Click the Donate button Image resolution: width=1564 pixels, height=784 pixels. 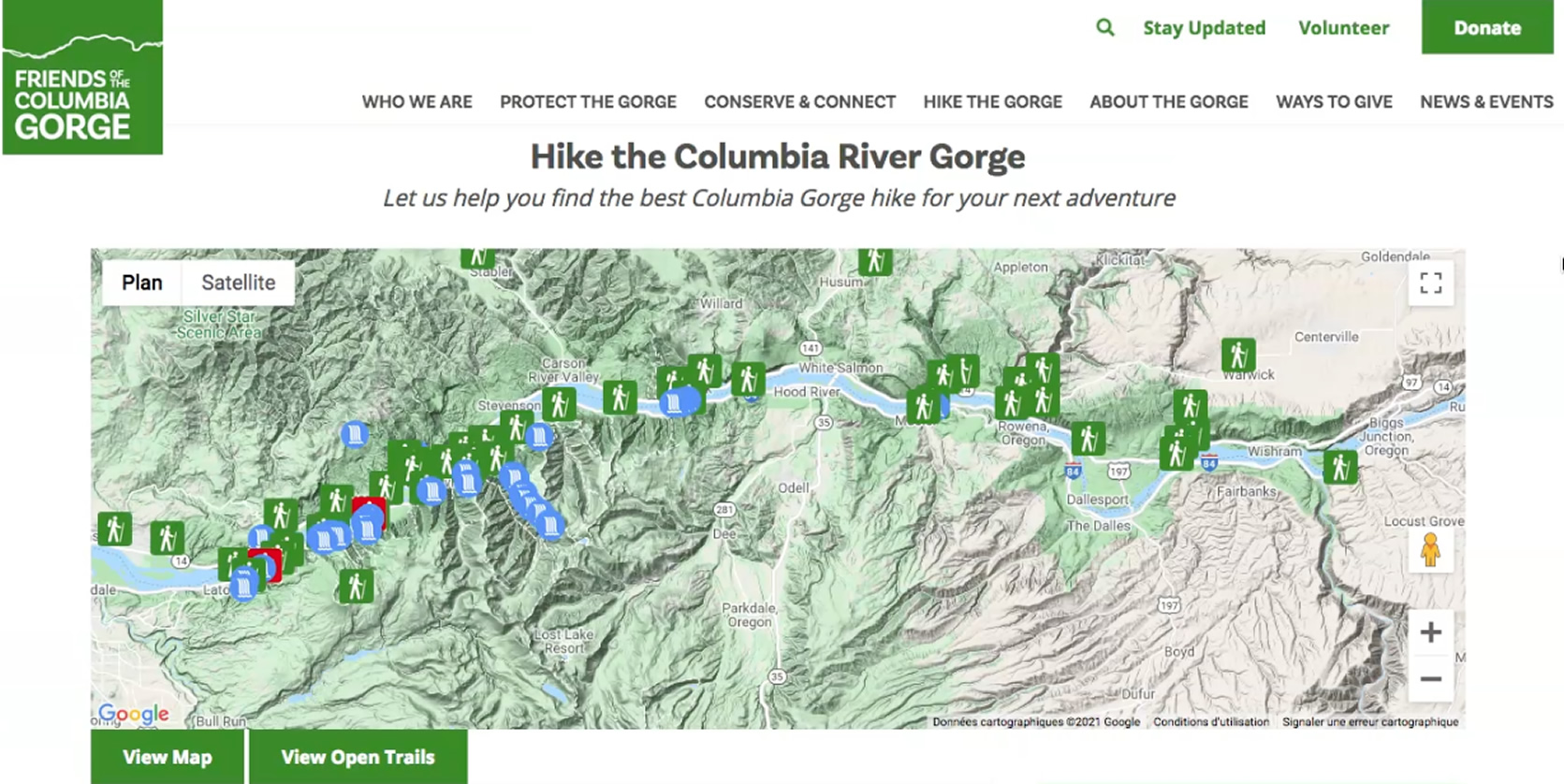(1486, 28)
